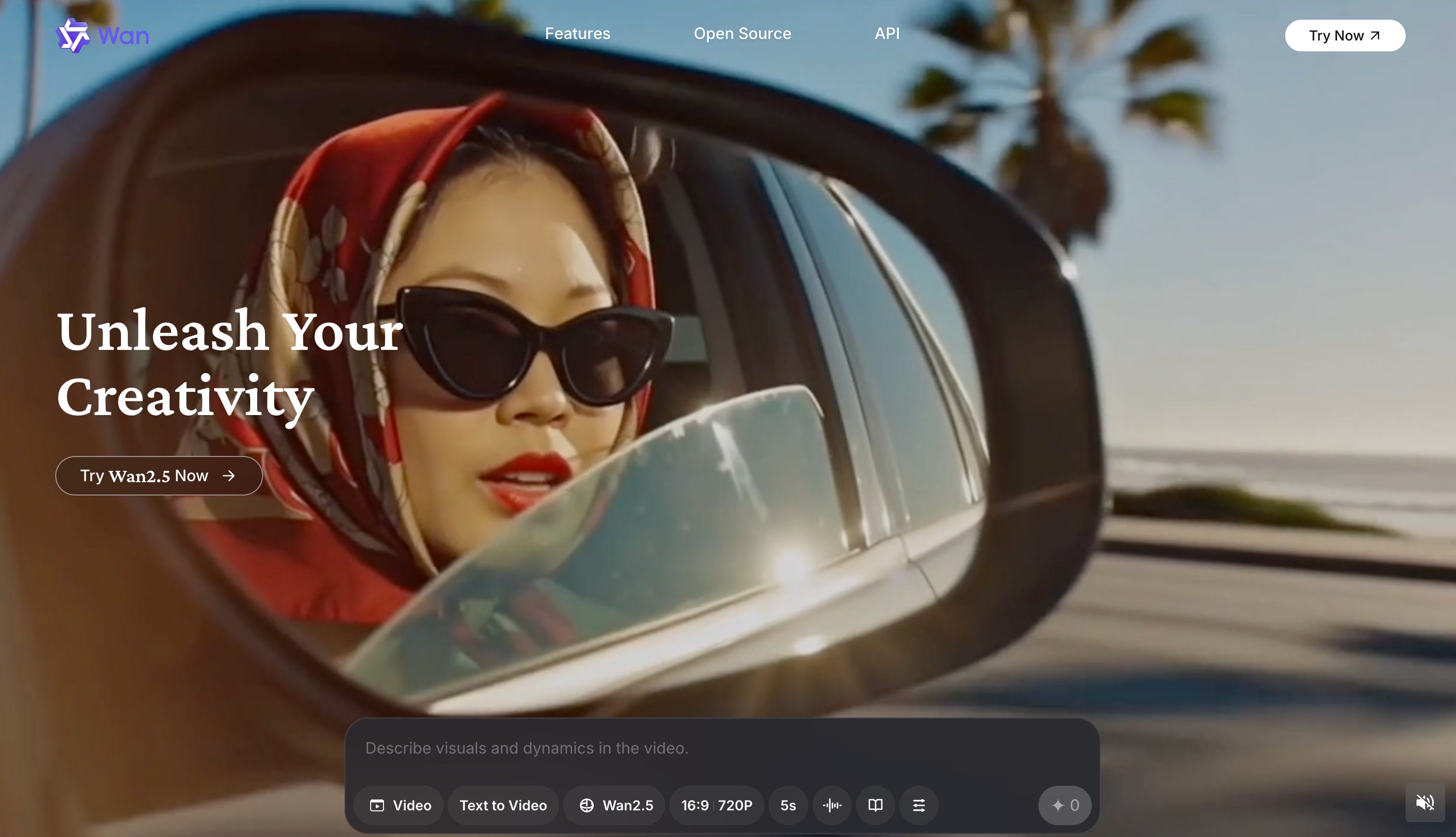Unmute the background video sound
Image resolution: width=1456 pixels, height=837 pixels.
[x=1424, y=802]
